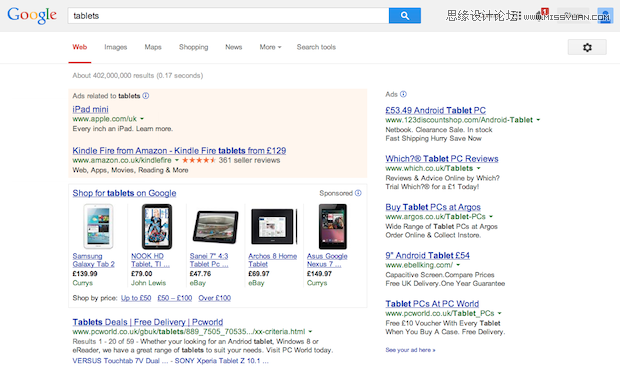
Task: Expand dropdown arrow beside www.amazon.co.uk/kindlefire
Action: [x=177, y=160]
